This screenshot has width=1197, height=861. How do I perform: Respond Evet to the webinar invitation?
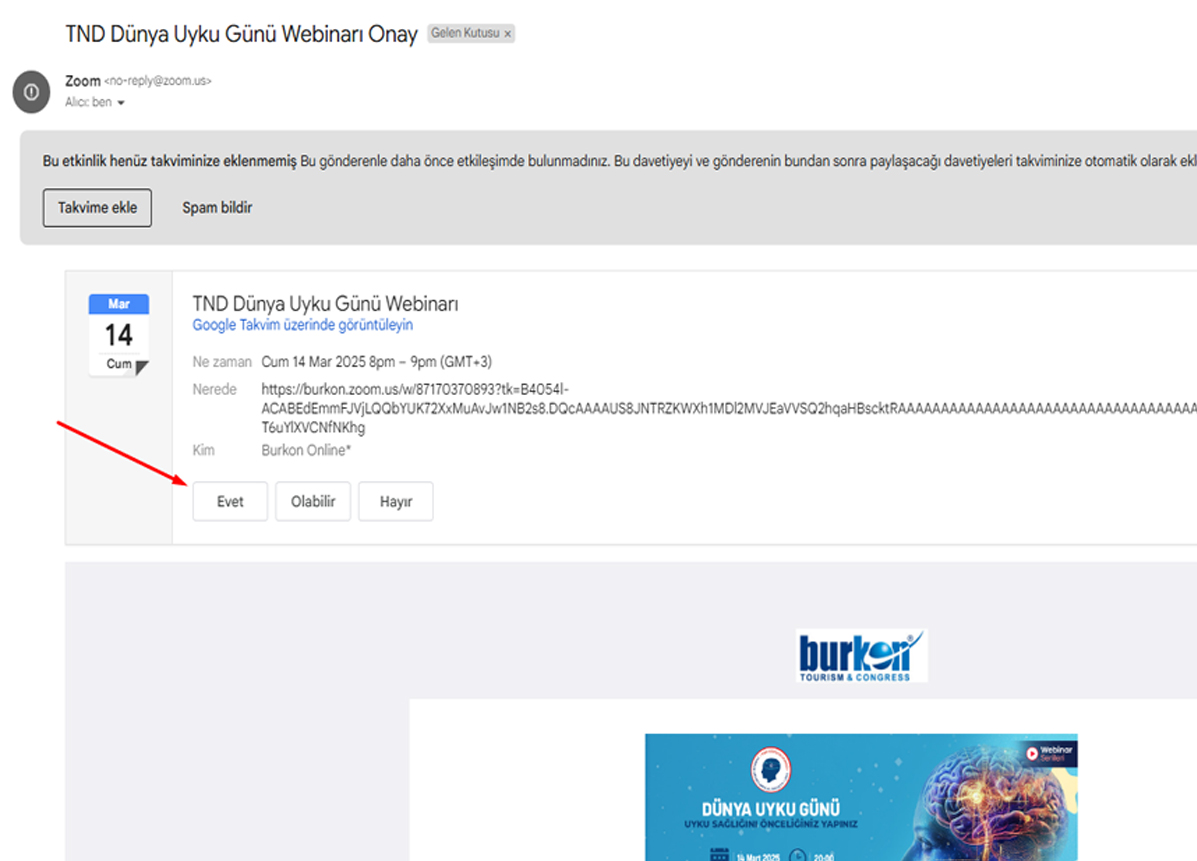(230, 502)
